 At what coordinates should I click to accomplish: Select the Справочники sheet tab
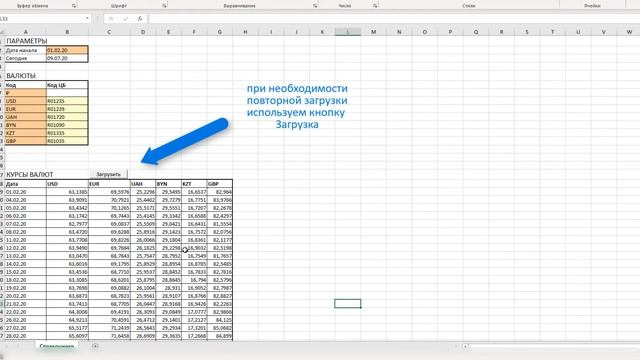[57, 346]
